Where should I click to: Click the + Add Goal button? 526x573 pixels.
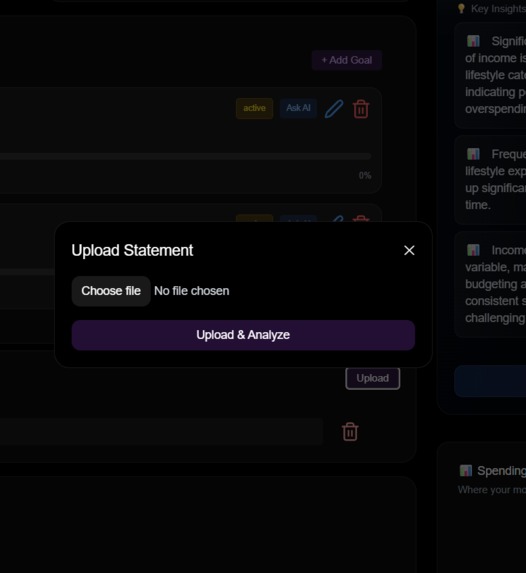click(347, 60)
